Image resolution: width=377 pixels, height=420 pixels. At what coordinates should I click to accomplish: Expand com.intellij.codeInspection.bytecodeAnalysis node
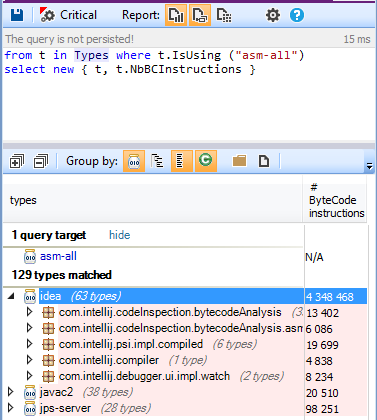pyautogui.click(x=29, y=312)
